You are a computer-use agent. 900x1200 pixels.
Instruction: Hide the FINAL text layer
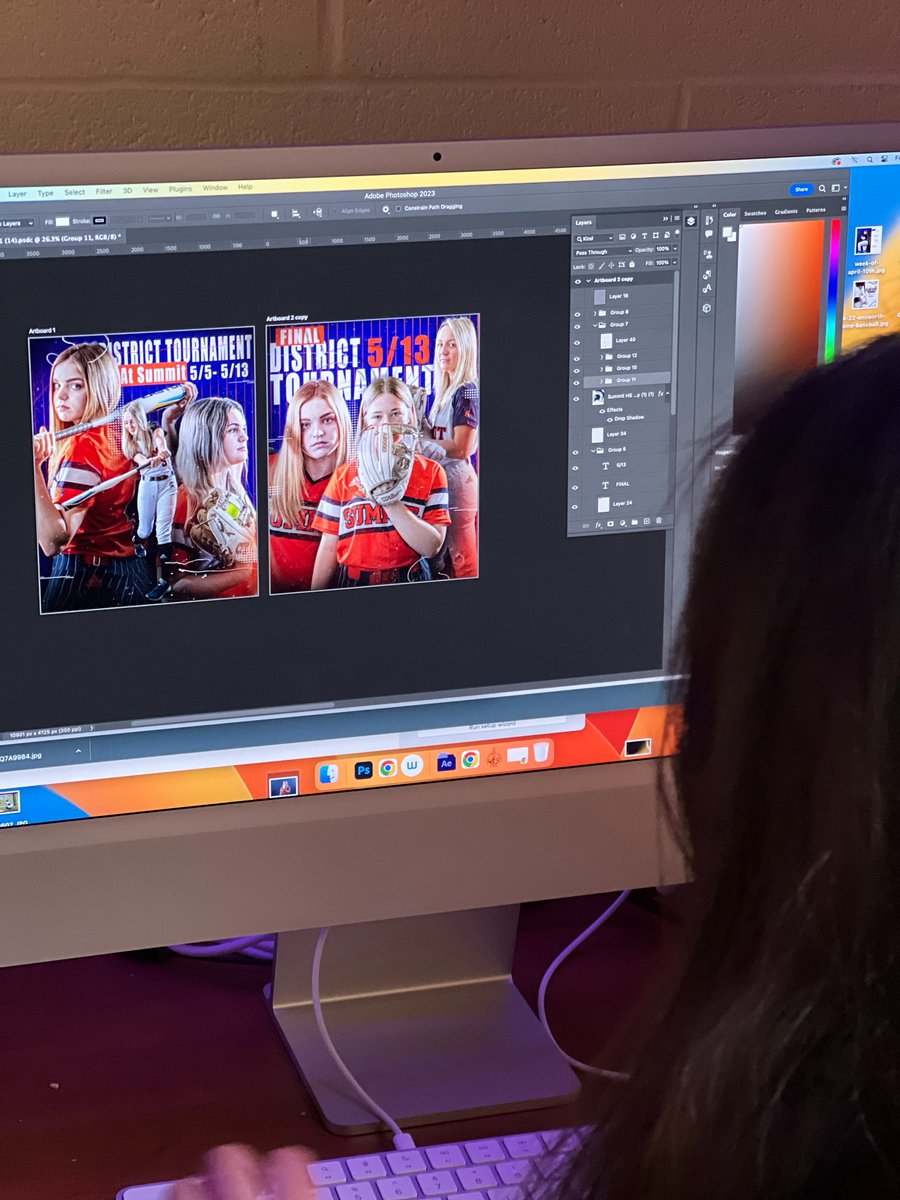(x=577, y=488)
